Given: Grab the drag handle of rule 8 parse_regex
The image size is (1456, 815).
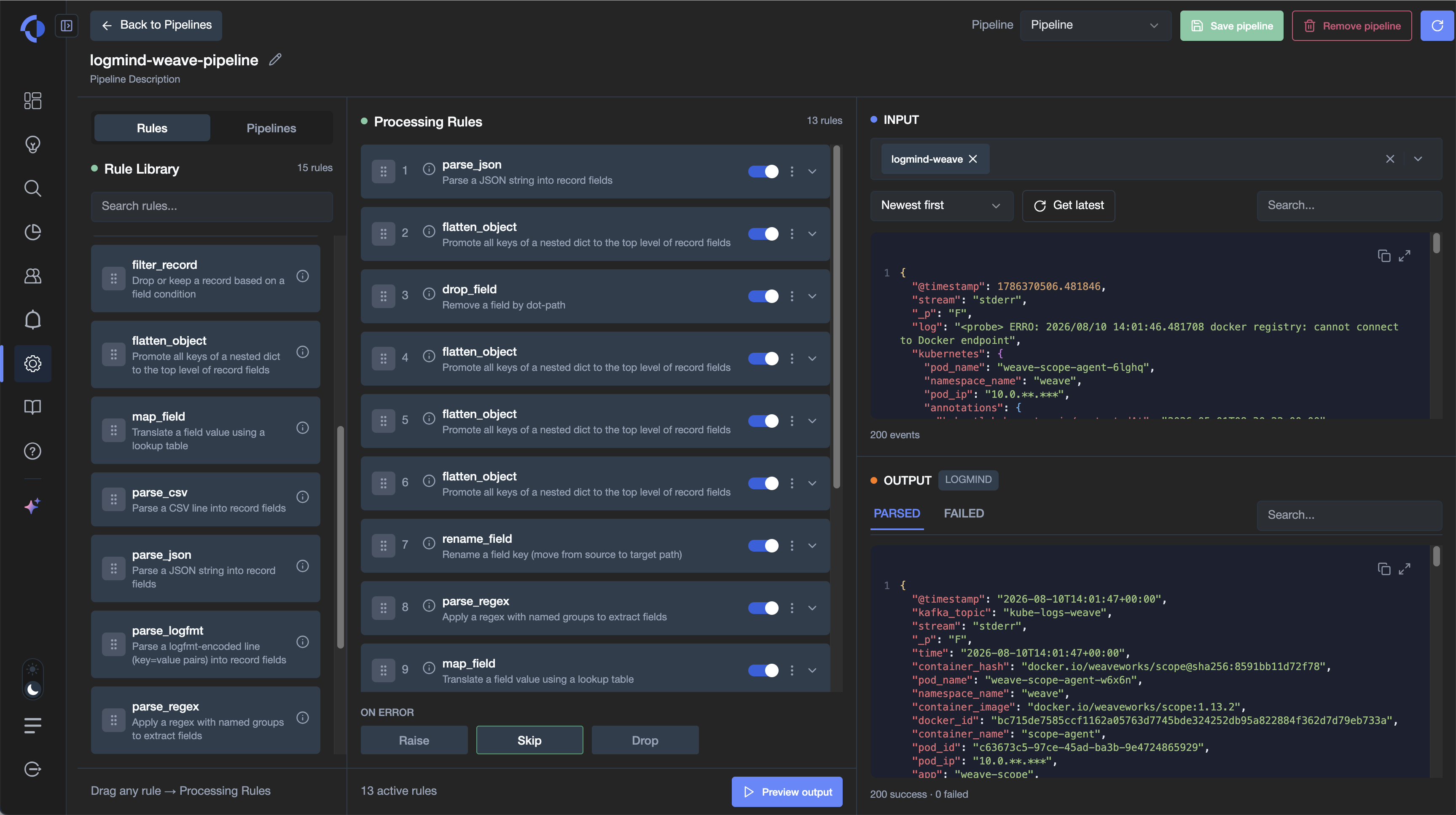Looking at the screenshot, I should click(x=383, y=608).
